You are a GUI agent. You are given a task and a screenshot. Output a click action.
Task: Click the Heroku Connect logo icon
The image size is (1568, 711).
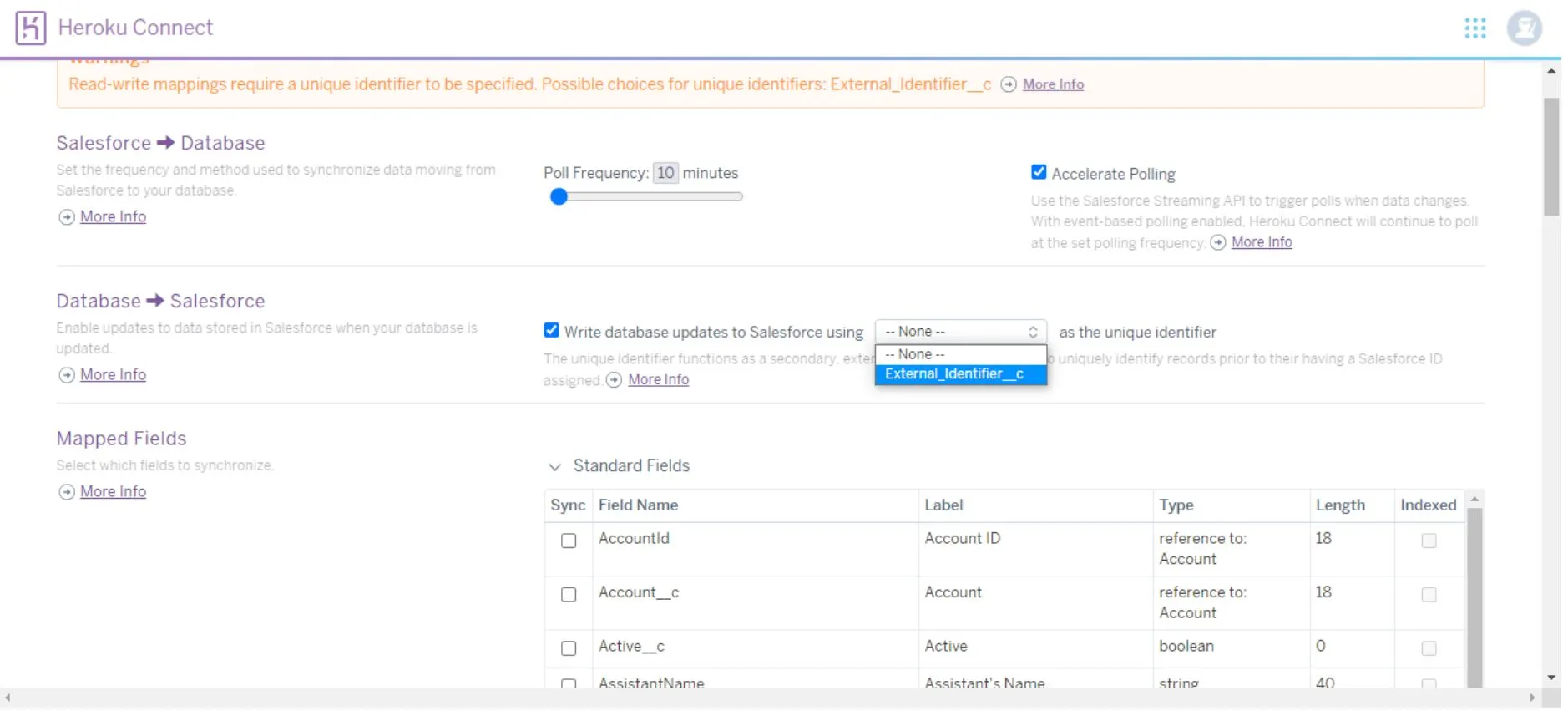tap(30, 28)
